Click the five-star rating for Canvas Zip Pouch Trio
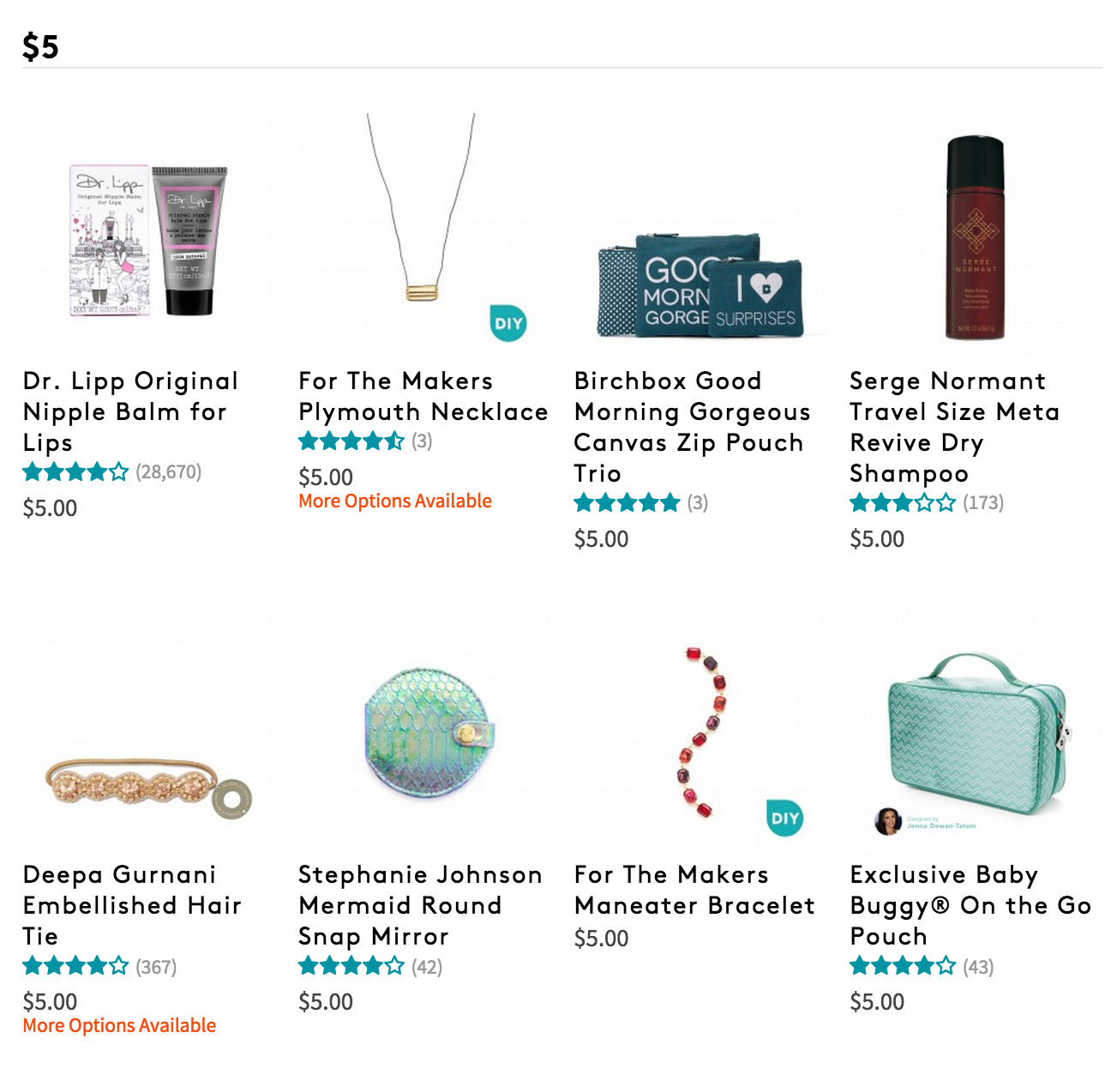 (x=628, y=502)
